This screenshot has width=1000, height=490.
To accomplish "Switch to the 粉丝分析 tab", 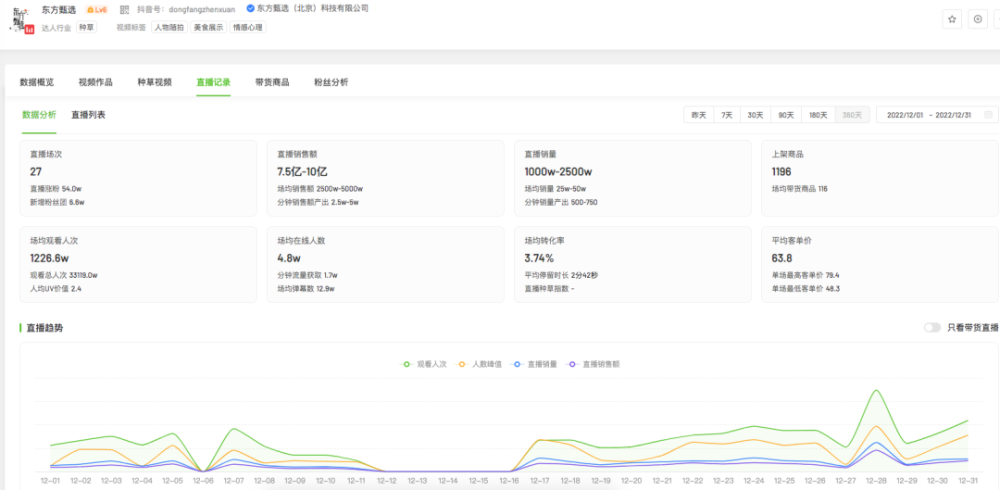I will pos(331,82).
